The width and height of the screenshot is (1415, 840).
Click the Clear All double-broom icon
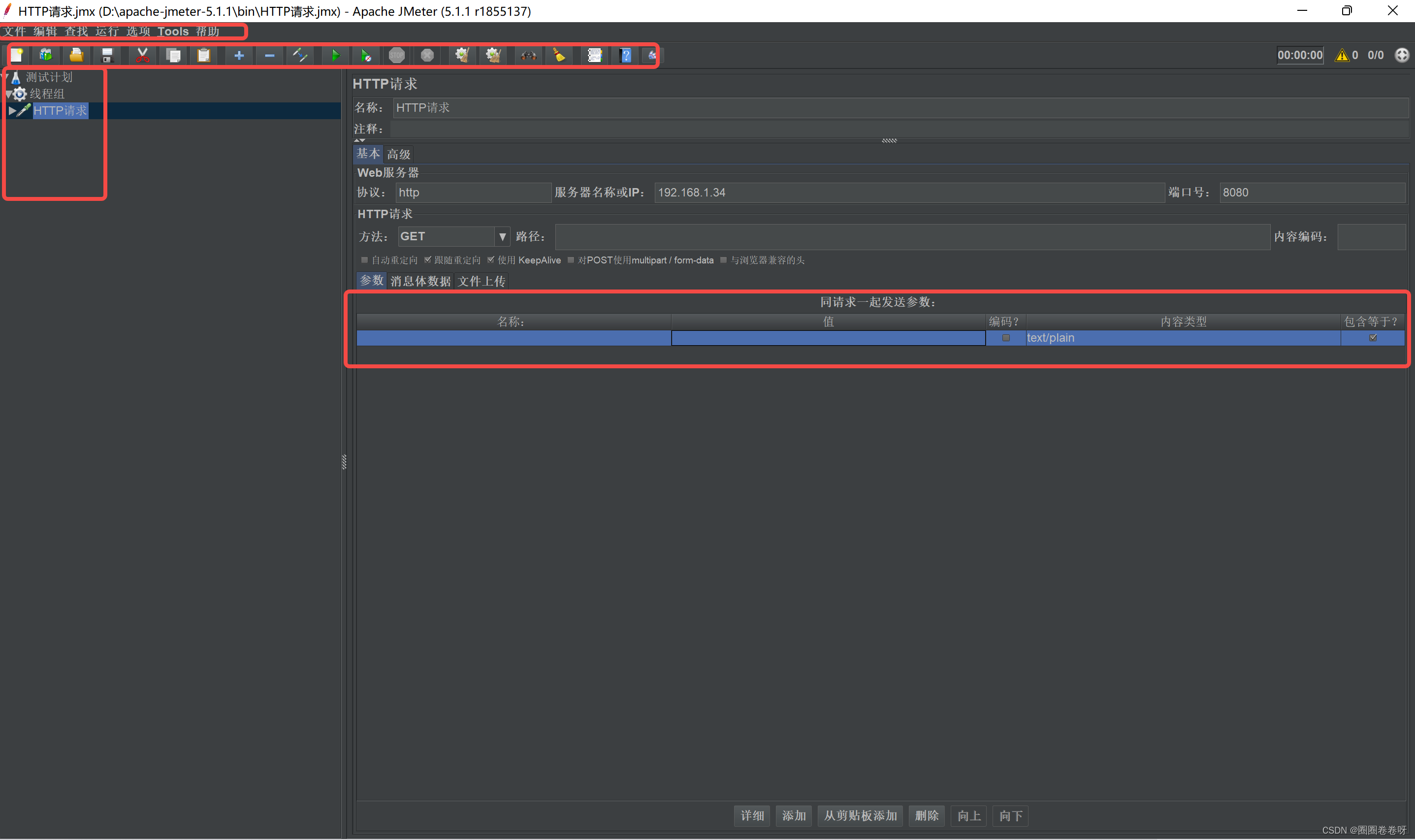[x=493, y=56]
